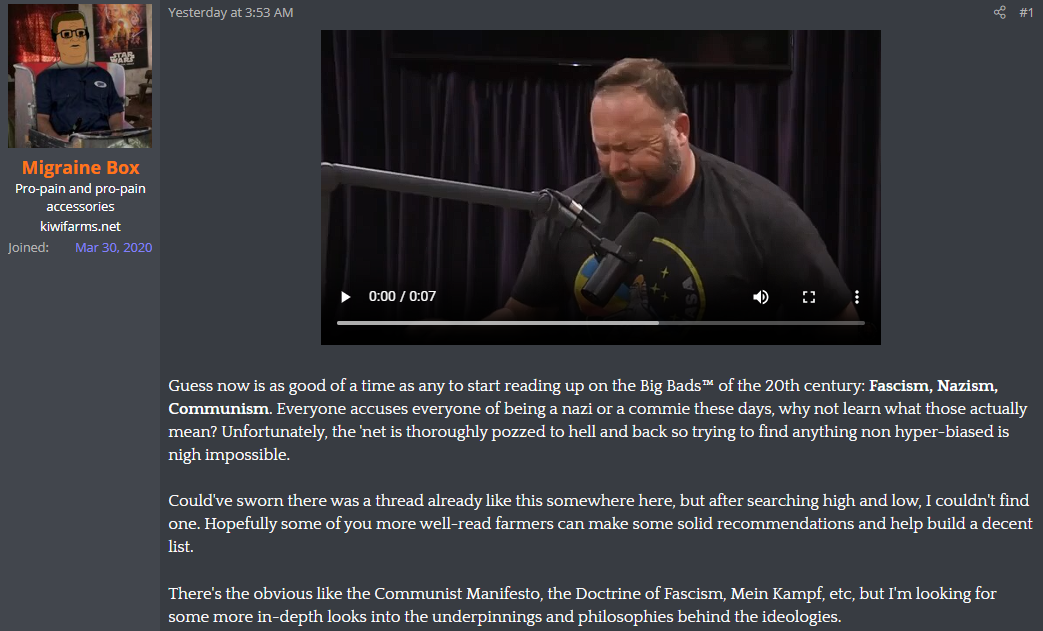The height and width of the screenshot is (631, 1043).
Task: Play the embedded video
Action: (x=345, y=297)
